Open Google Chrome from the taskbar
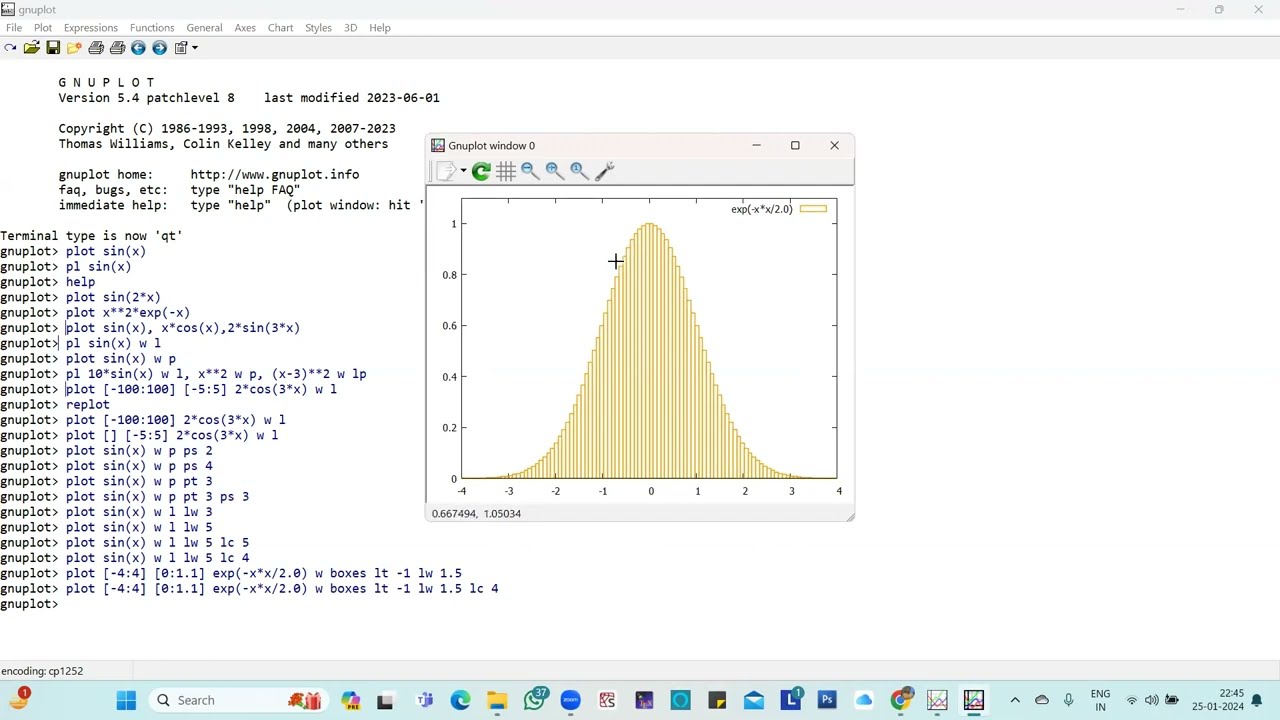The image size is (1280, 720). 901,700
